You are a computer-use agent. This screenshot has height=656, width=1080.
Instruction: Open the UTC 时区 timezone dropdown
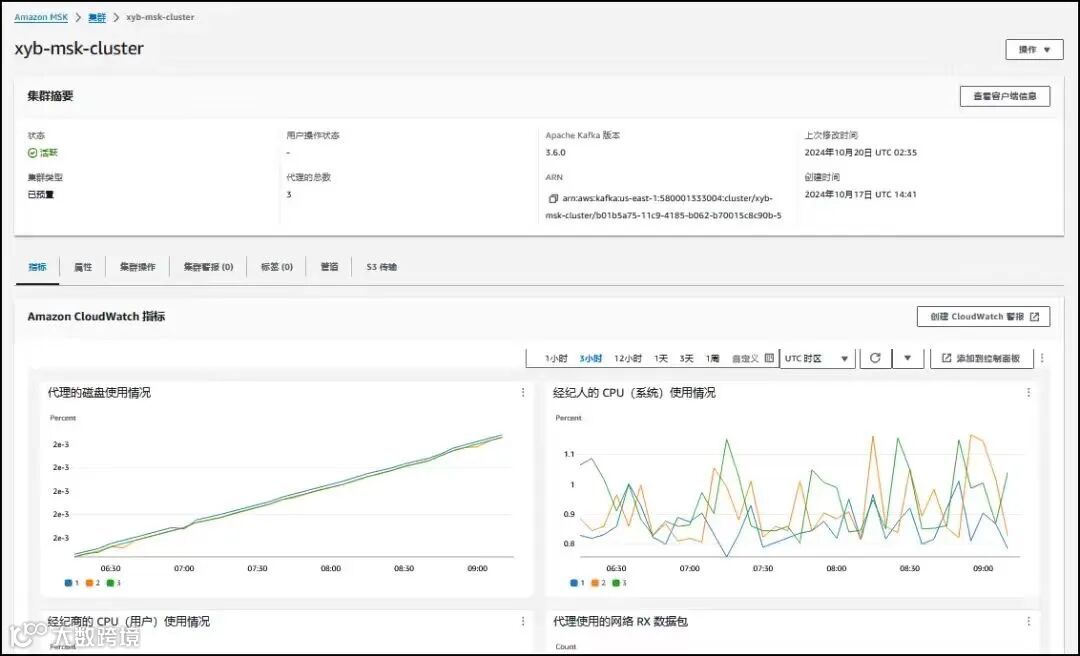tap(817, 358)
